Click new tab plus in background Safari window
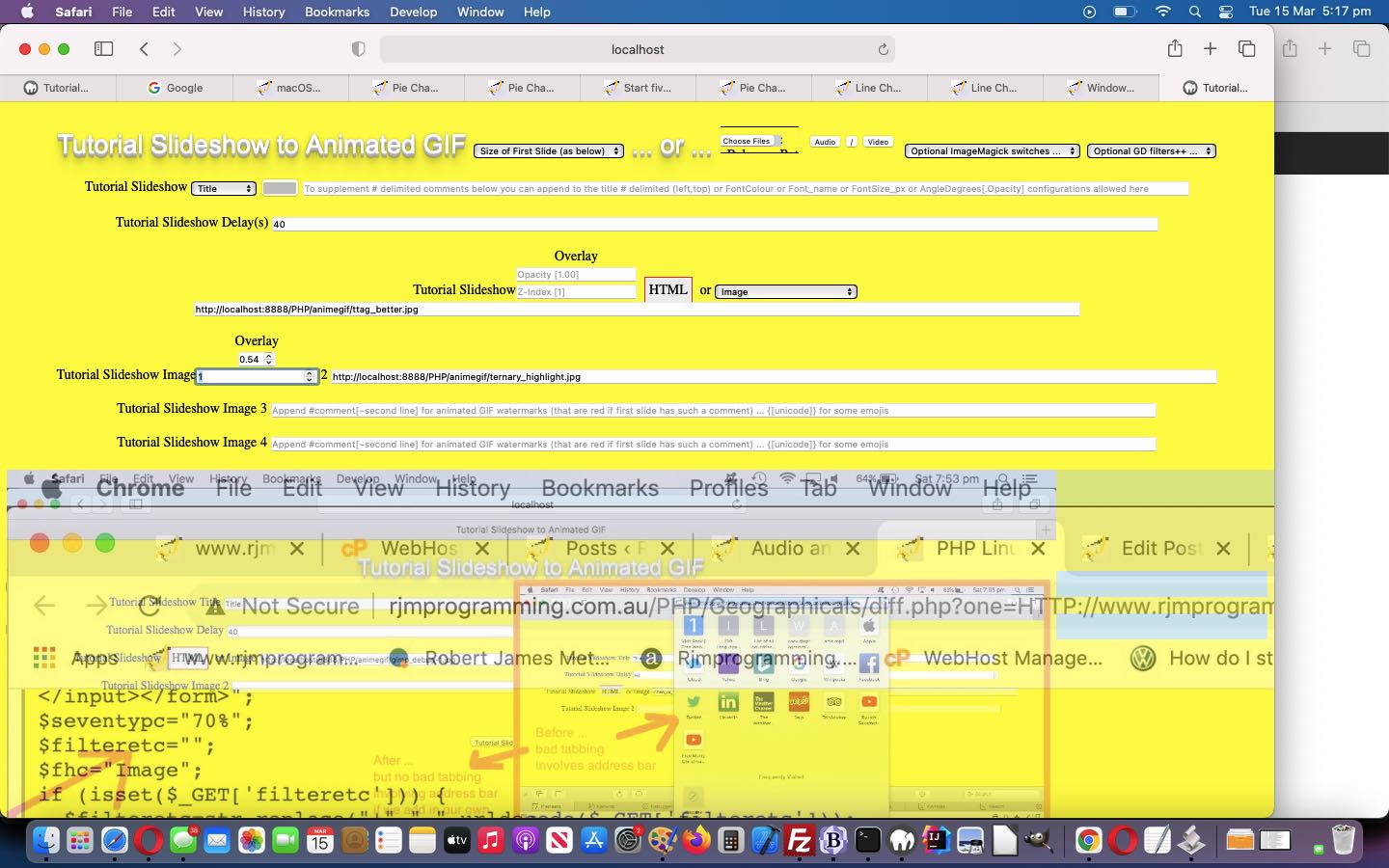 1325,48
